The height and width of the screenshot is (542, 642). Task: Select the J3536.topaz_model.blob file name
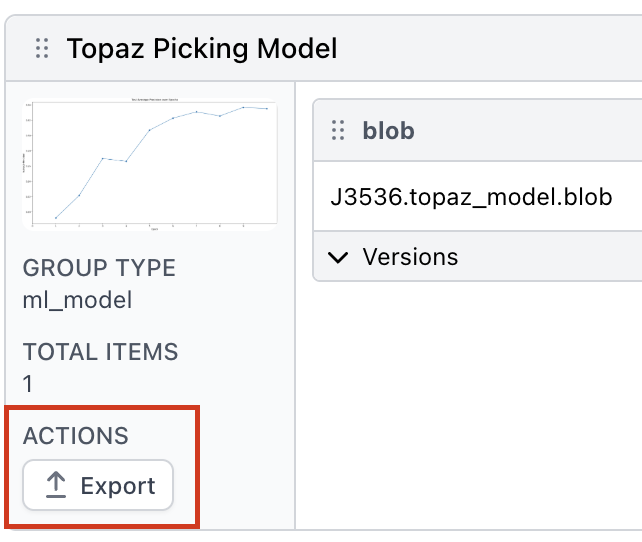tap(470, 196)
